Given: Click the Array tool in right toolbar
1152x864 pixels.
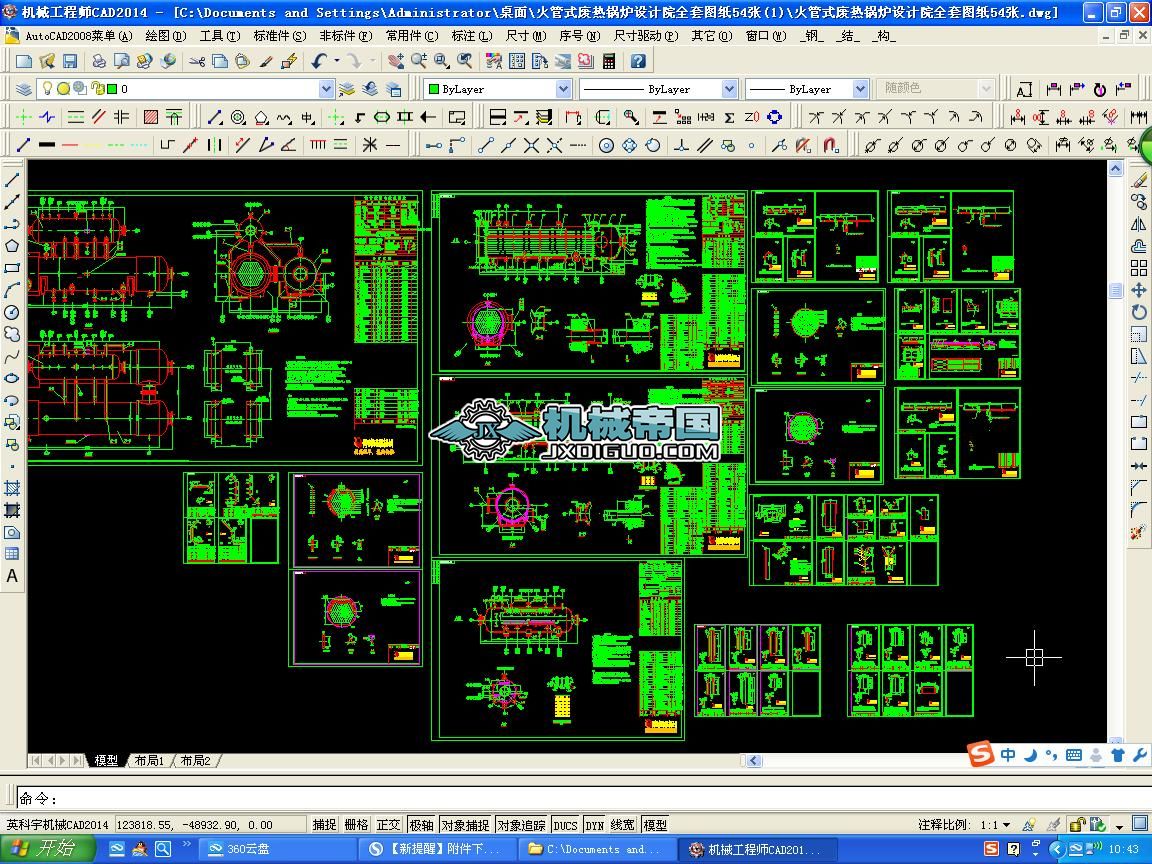Looking at the screenshot, I should point(1139,268).
